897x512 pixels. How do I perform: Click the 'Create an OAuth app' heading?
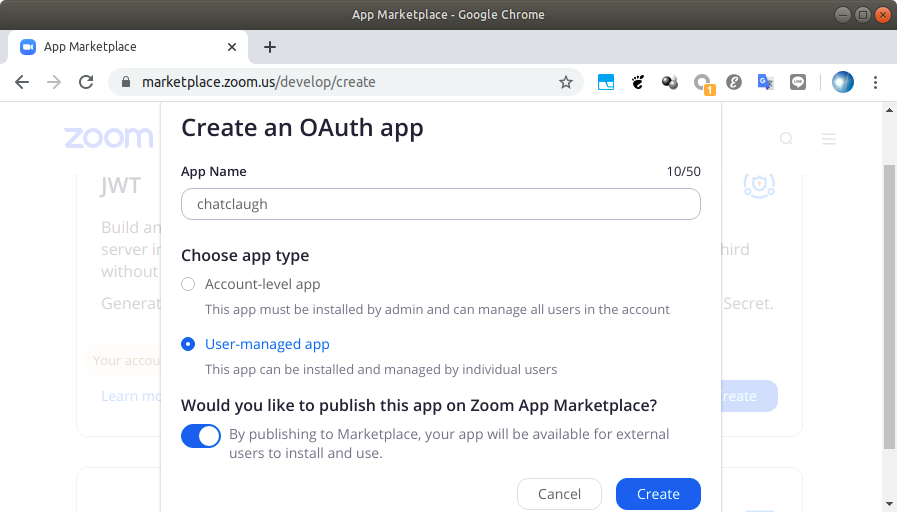point(302,128)
